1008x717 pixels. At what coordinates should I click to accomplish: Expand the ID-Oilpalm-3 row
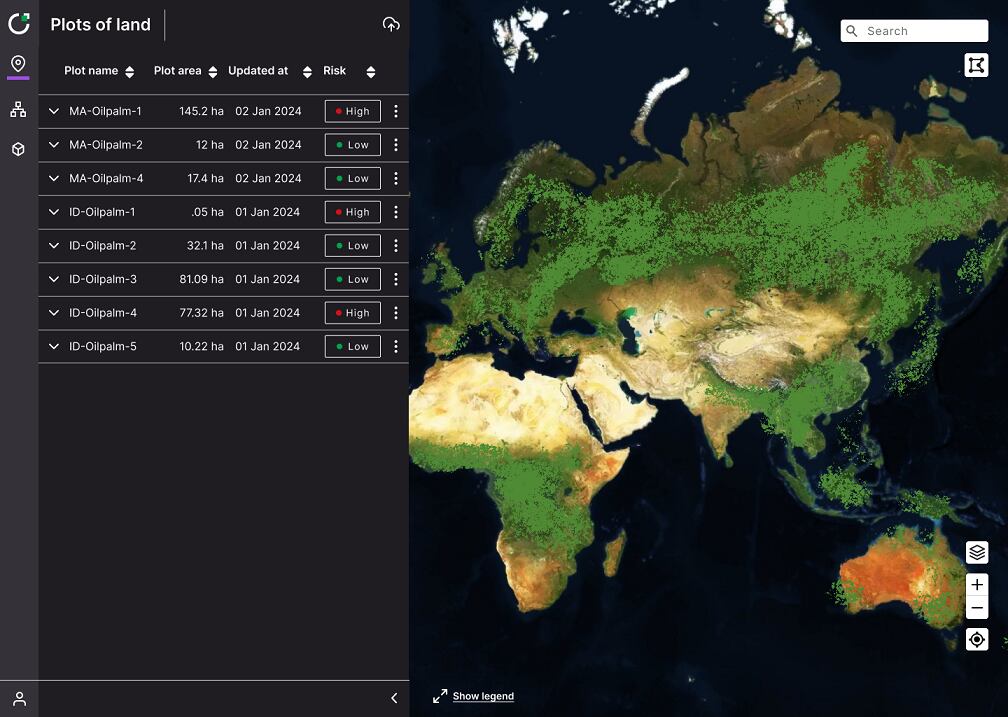point(54,279)
